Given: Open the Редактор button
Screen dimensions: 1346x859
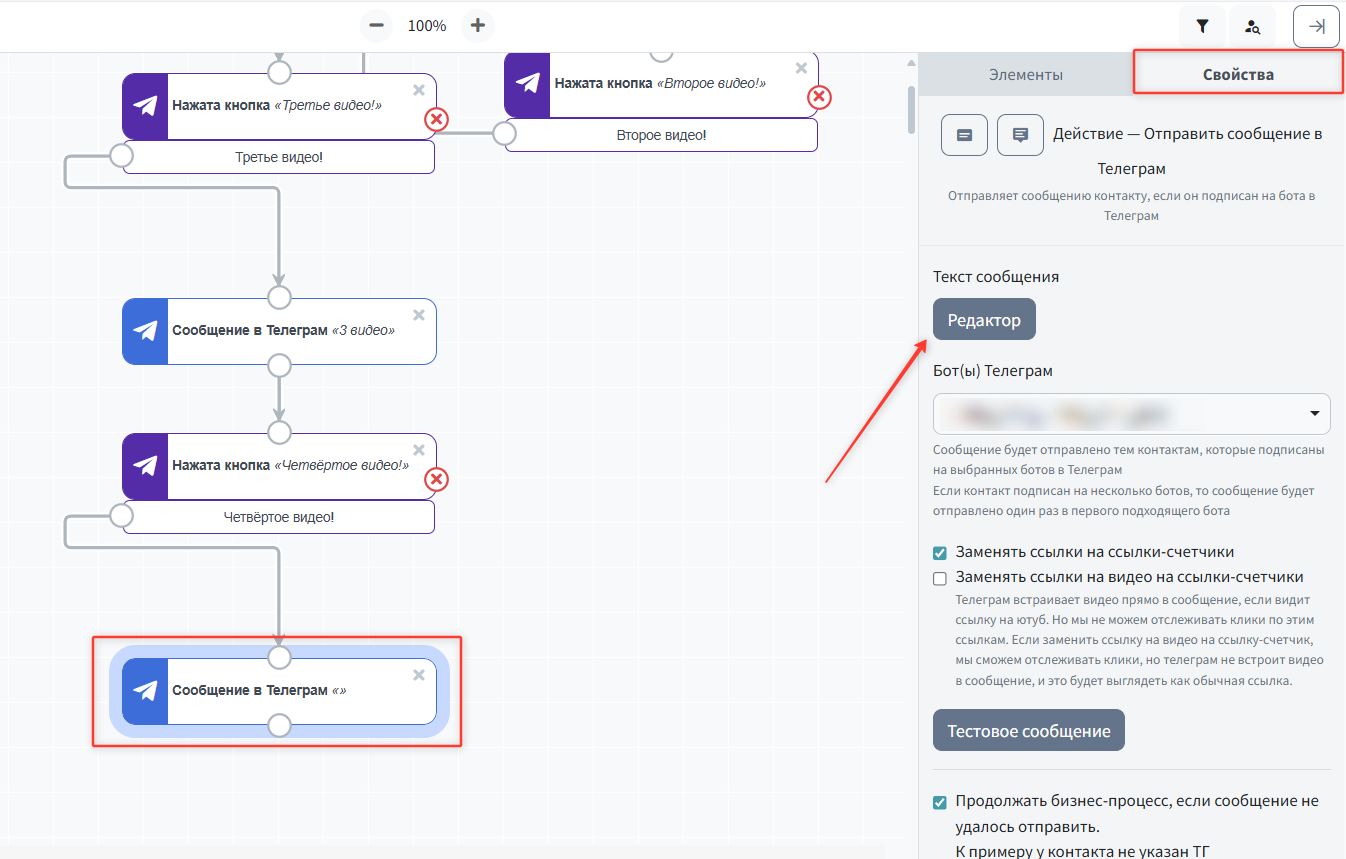Looking at the screenshot, I should [x=984, y=320].
